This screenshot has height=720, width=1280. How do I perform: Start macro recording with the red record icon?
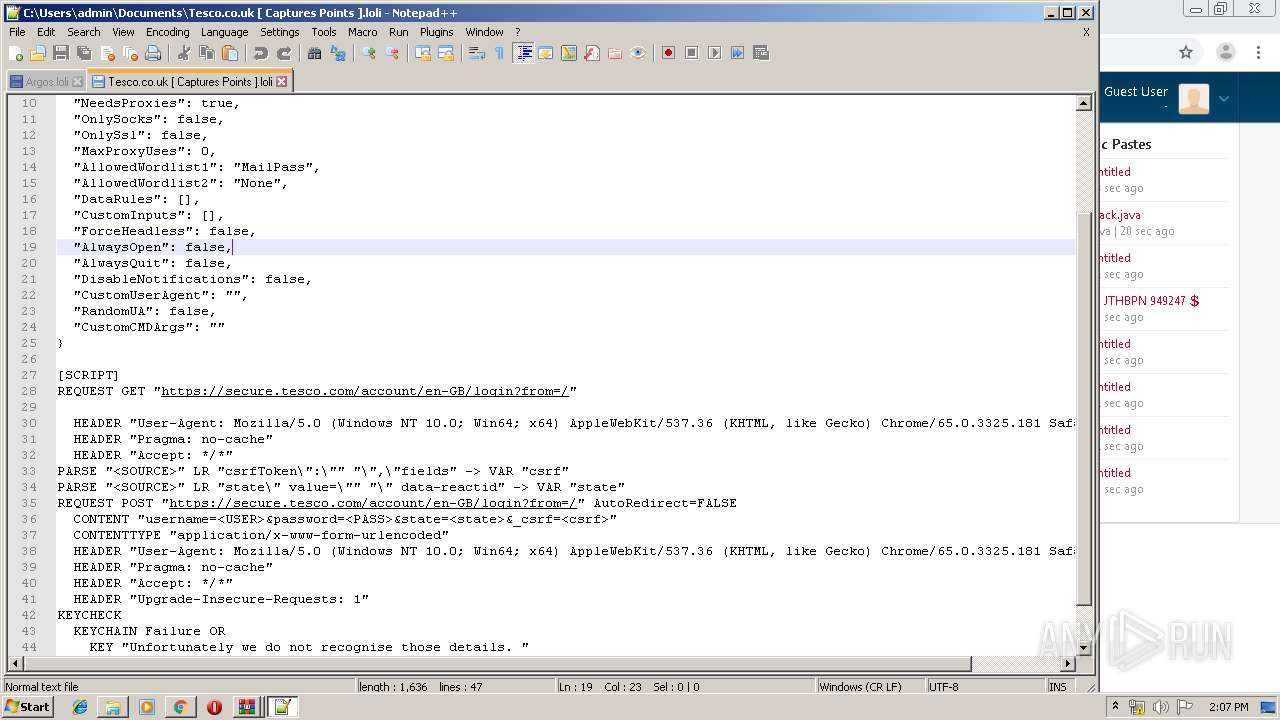[x=668, y=53]
